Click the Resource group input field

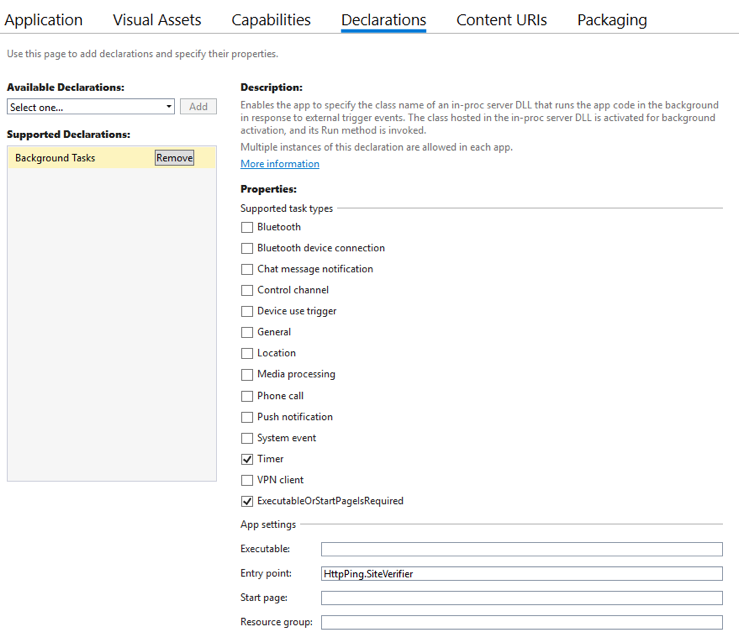click(521, 622)
